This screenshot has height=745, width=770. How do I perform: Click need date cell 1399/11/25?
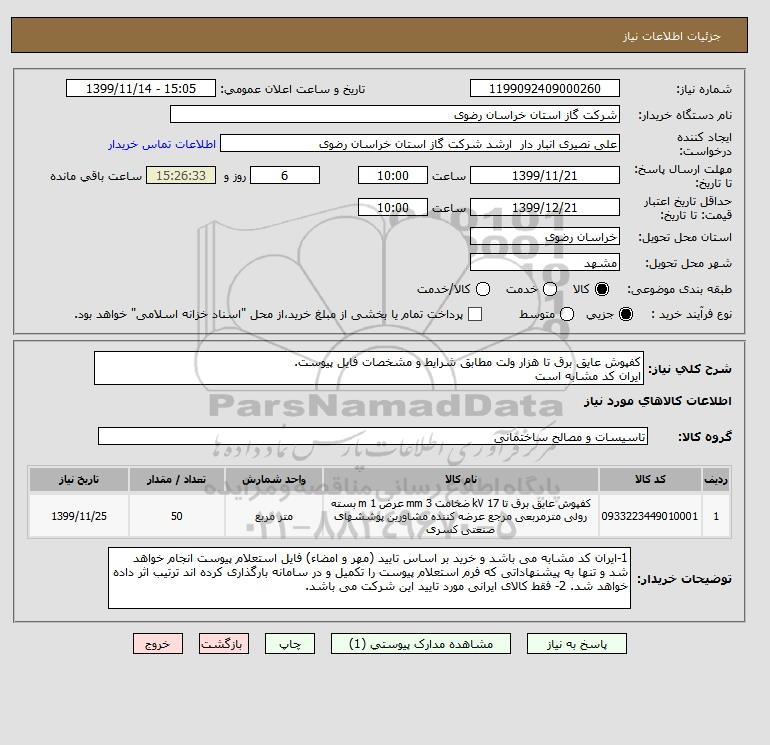[79, 516]
